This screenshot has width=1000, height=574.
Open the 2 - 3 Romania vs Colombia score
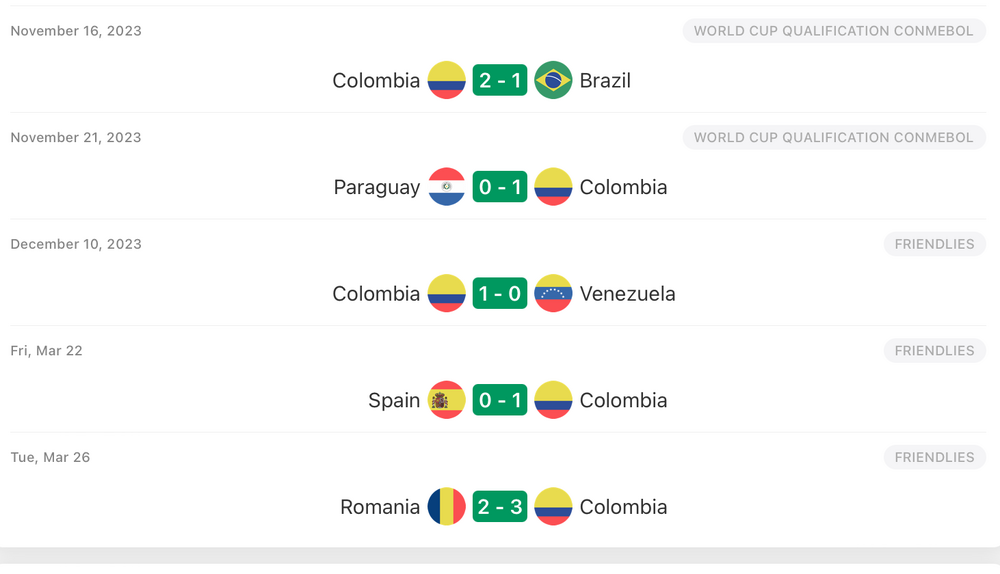tap(500, 507)
